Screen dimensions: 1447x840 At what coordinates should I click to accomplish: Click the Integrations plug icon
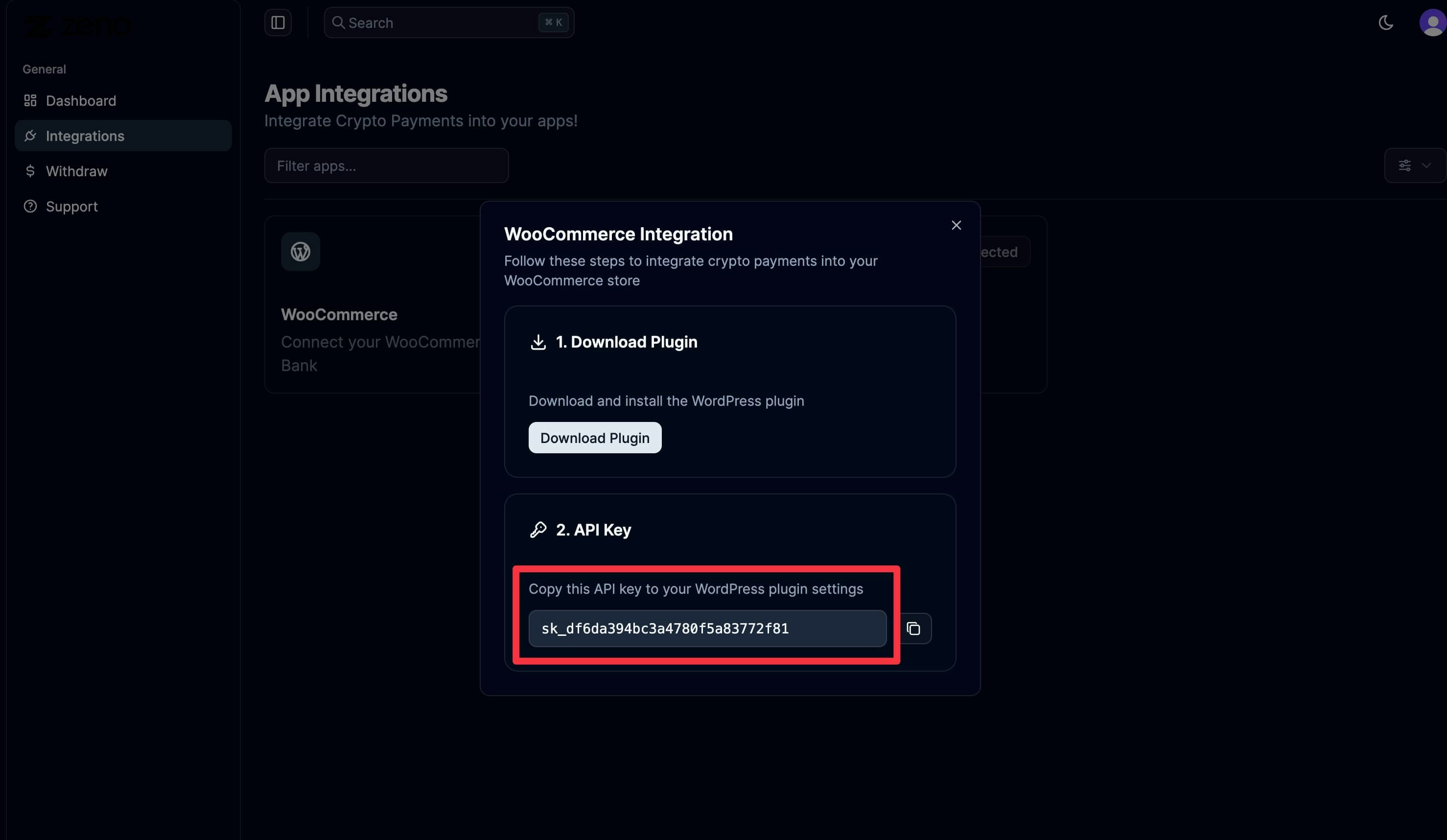pyautogui.click(x=30, y=136)
